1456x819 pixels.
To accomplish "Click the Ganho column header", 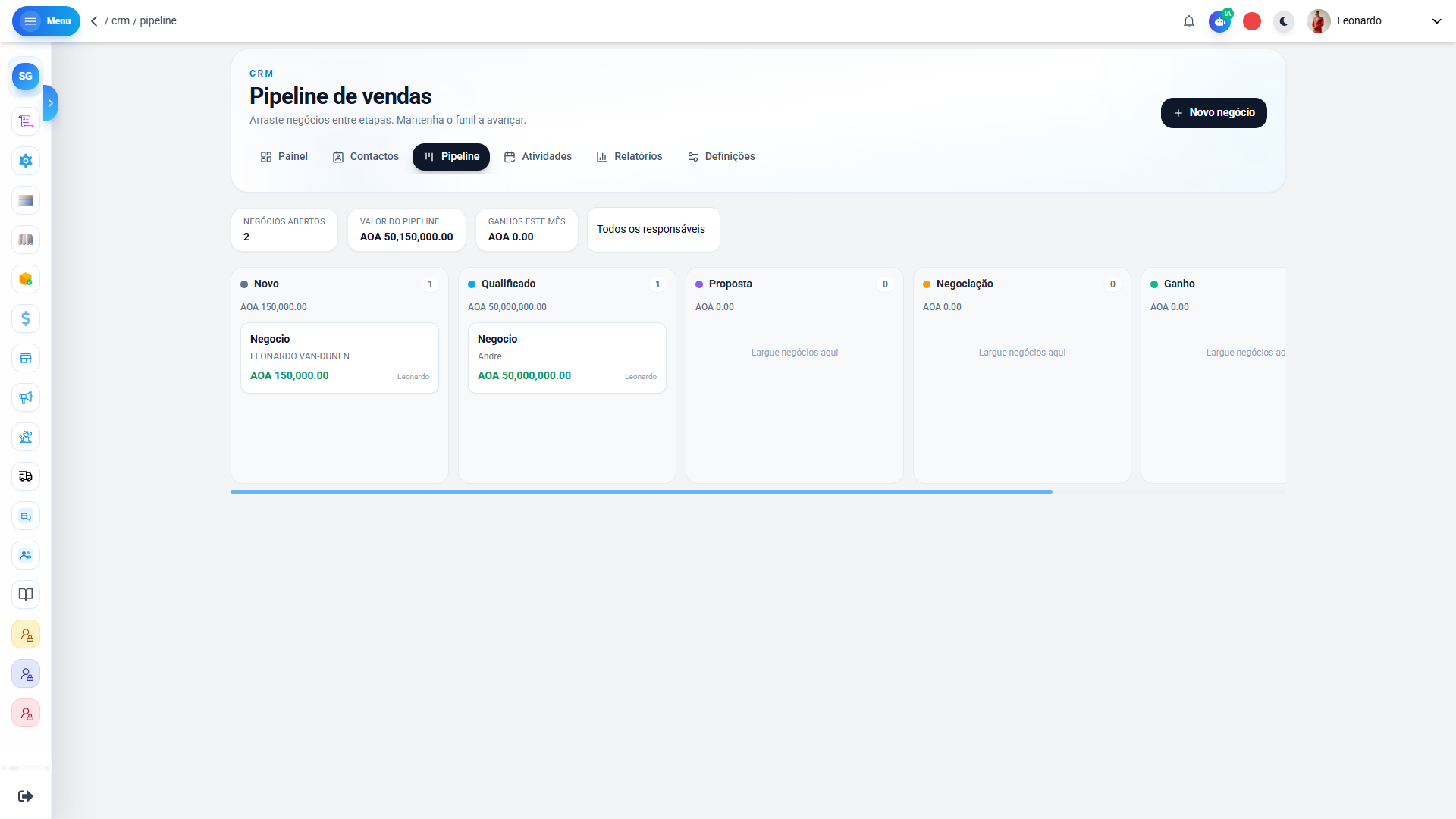I will [1179, 284].
